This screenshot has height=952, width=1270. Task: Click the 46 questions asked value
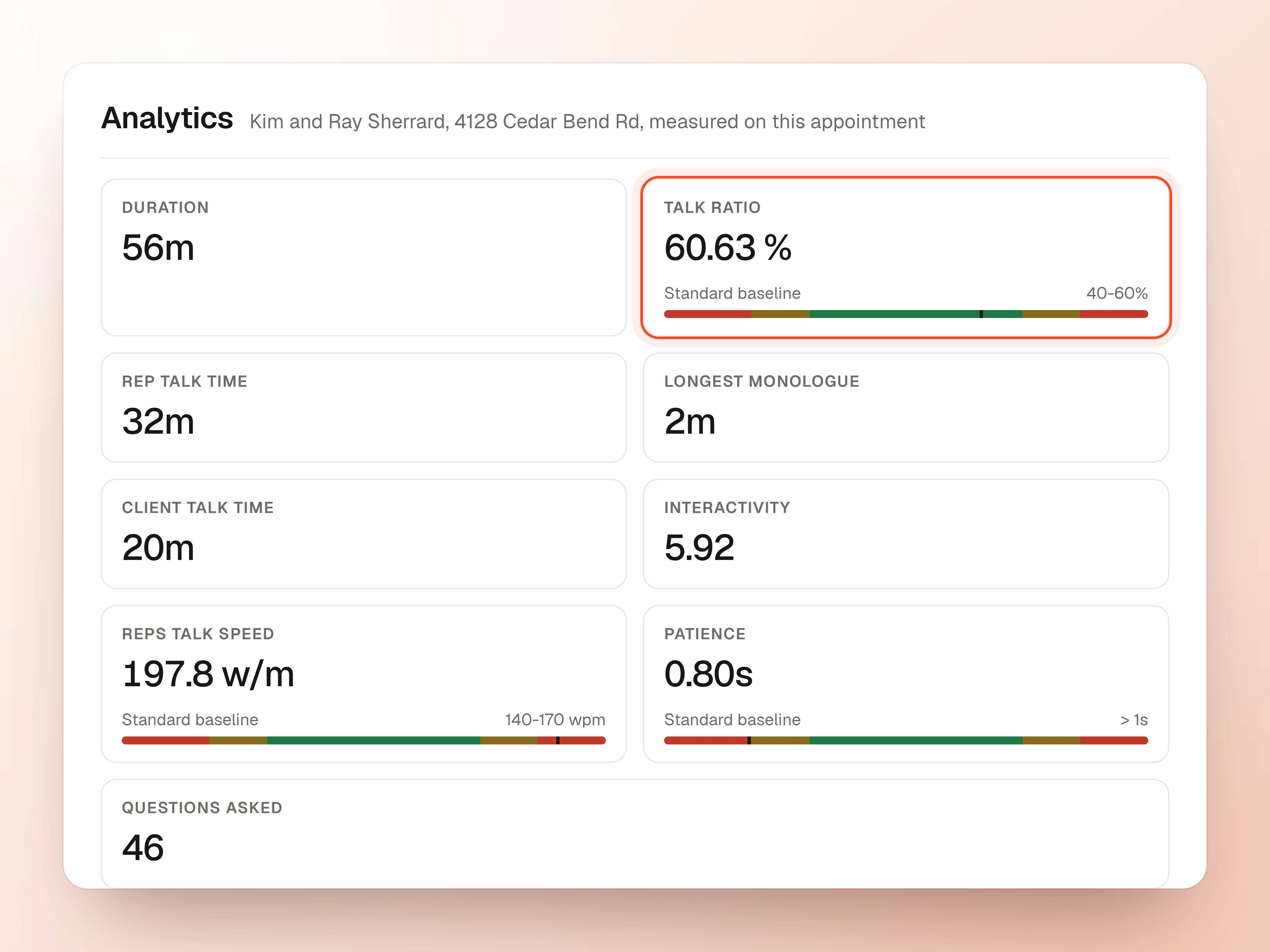click(143, 848)
